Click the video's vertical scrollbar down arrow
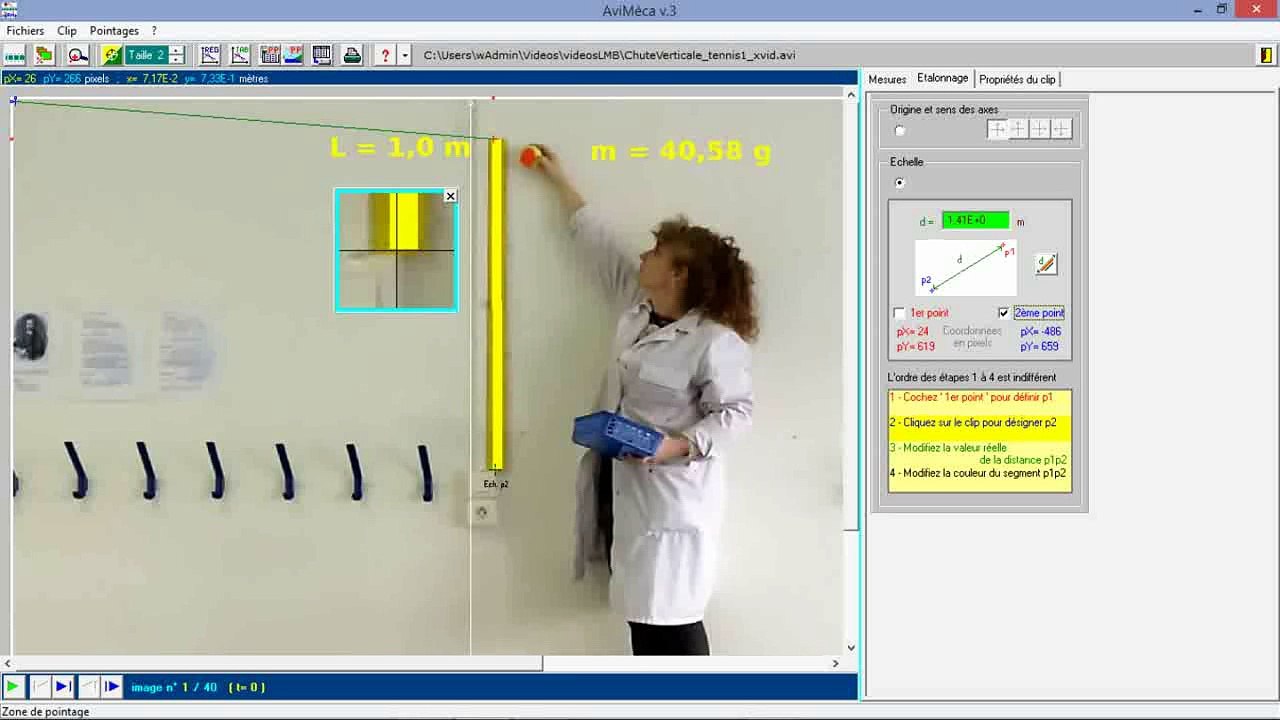This screenshot has height=720, width=1280. (x=851, y=648)
